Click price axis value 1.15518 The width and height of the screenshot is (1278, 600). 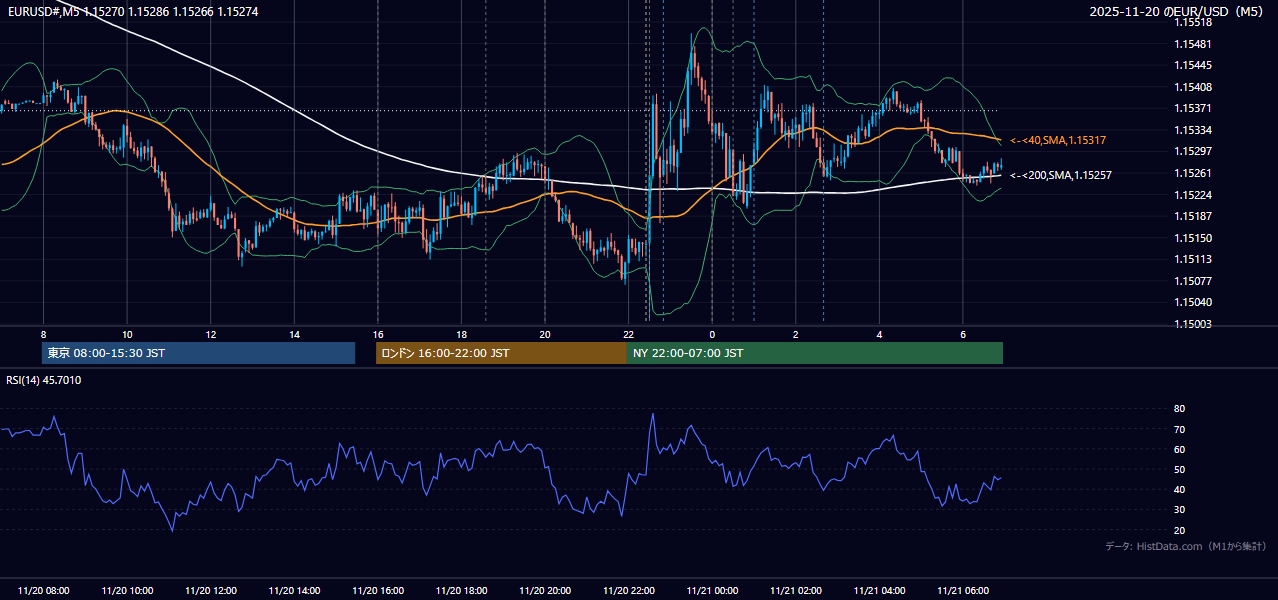1193,22
